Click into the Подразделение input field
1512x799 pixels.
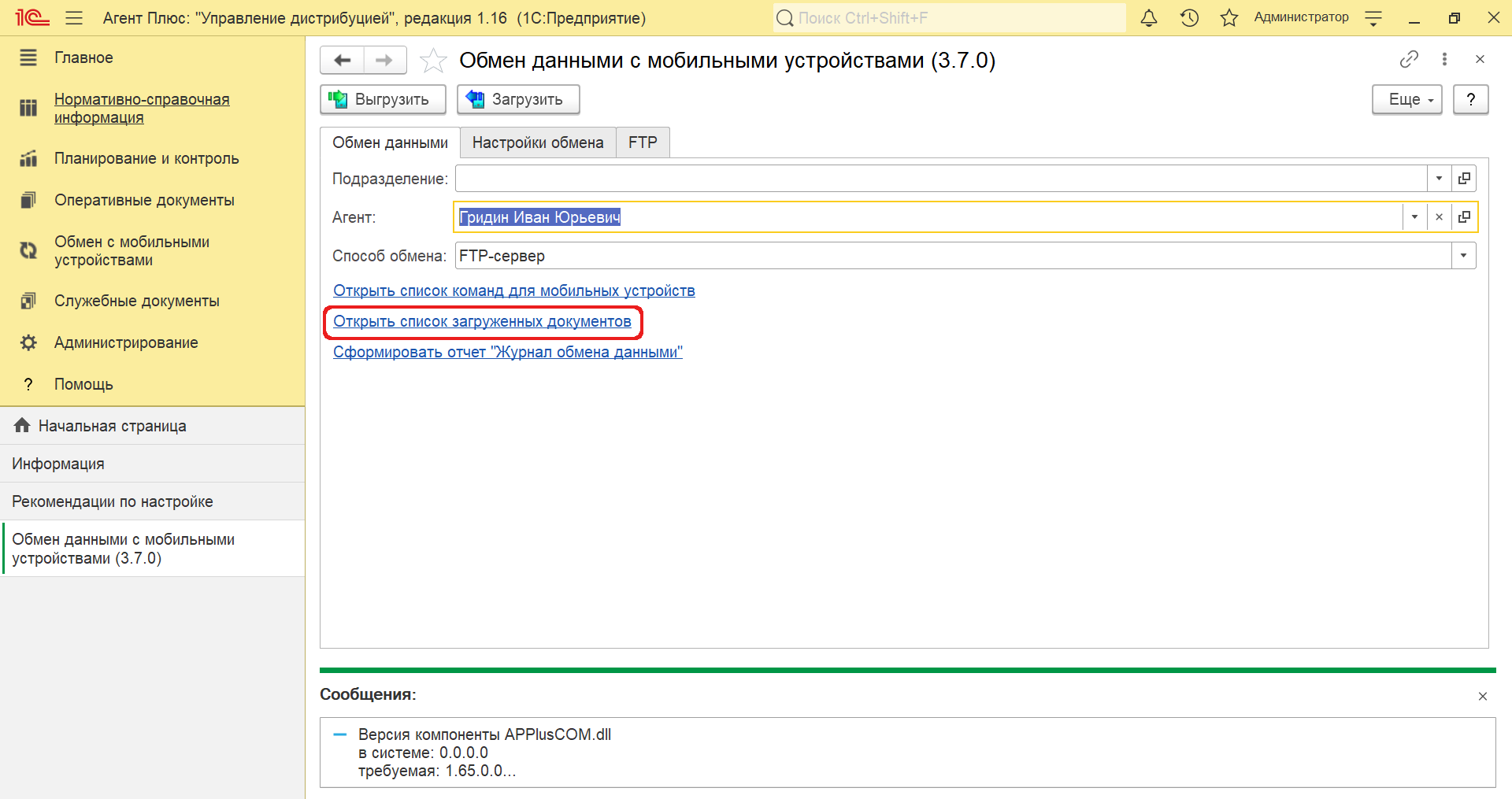coord(941,179)
